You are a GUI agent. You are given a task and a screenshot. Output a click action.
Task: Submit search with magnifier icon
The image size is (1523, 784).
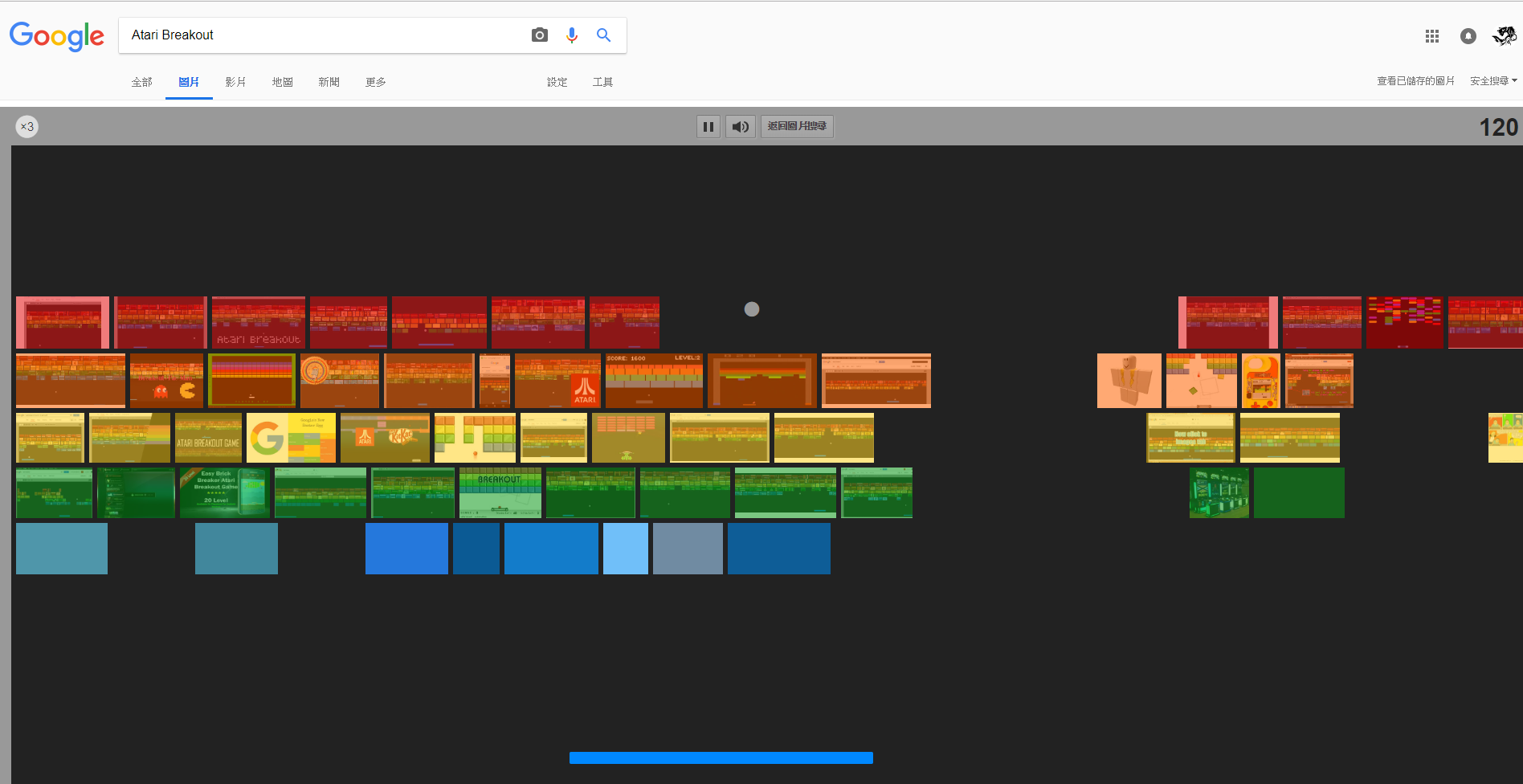[x=603, y=35]
